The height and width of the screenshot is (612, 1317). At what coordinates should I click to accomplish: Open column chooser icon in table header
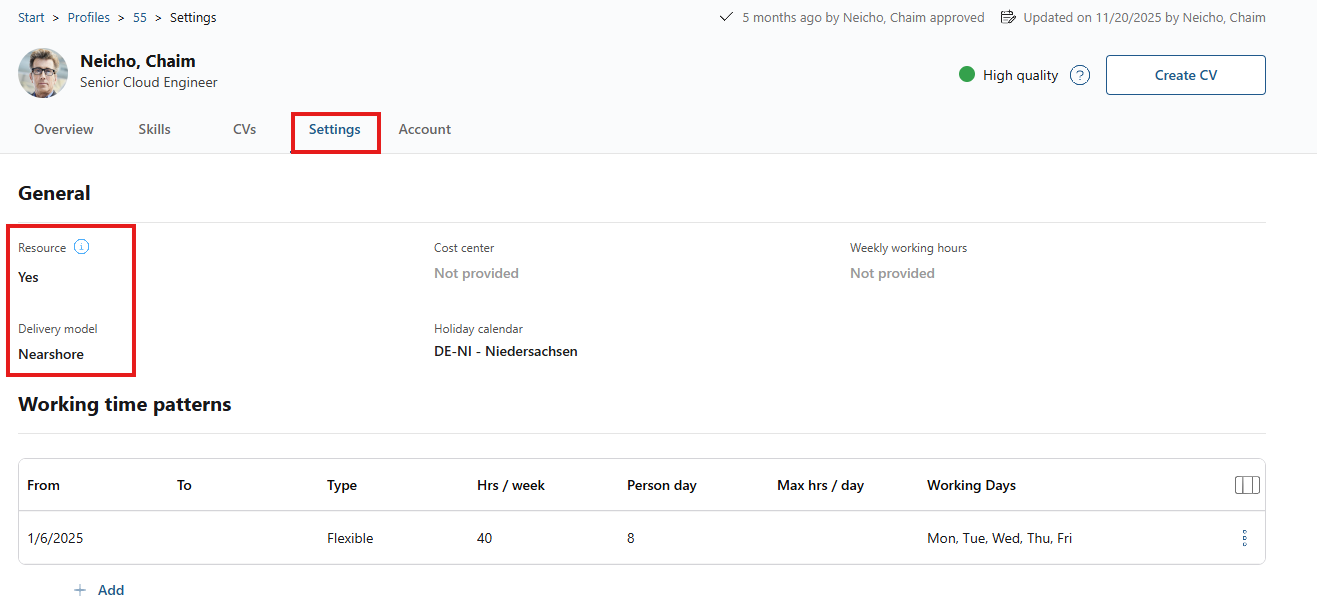1246,485
